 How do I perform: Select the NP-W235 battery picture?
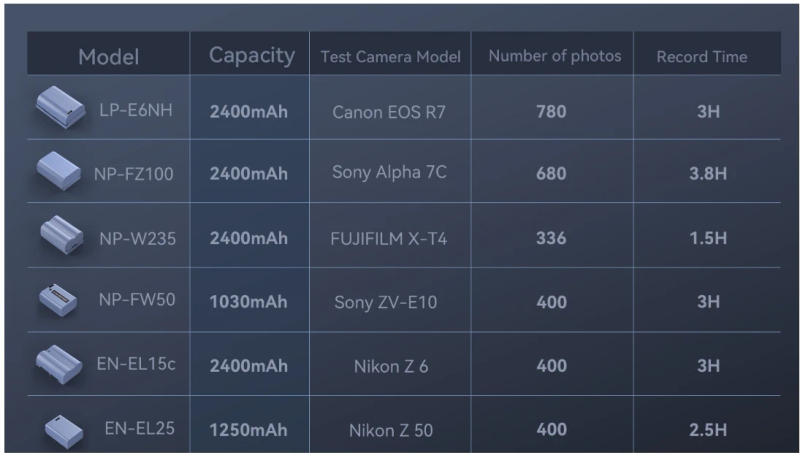[x=62, y=235]
